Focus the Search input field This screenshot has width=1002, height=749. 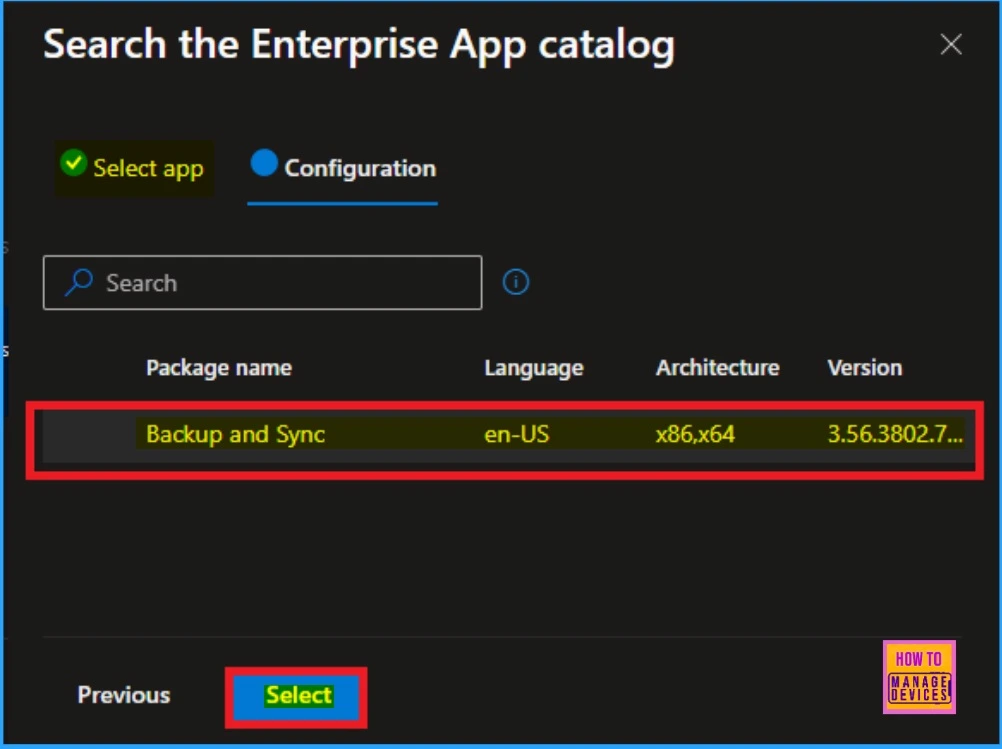coord(263,282)
